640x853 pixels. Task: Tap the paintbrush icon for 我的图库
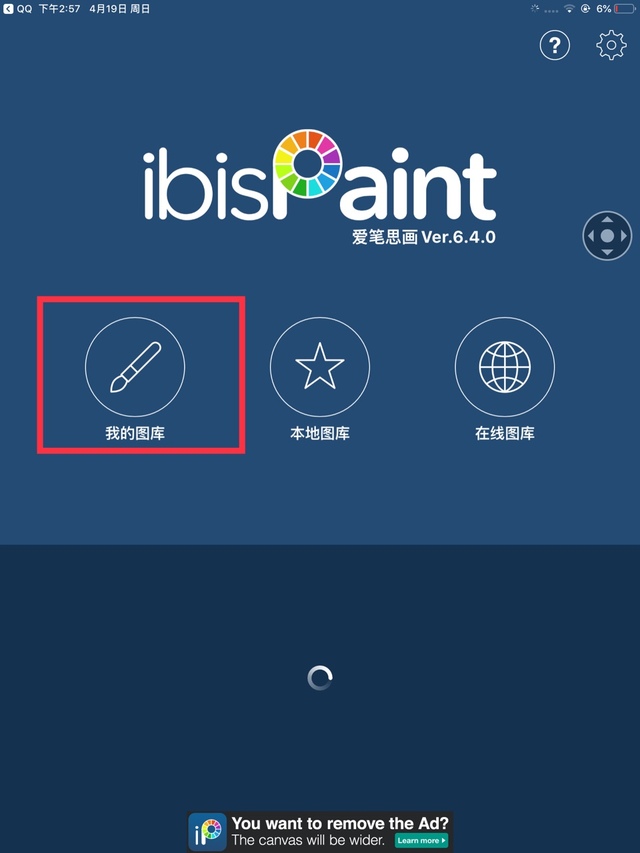point(135,367)
